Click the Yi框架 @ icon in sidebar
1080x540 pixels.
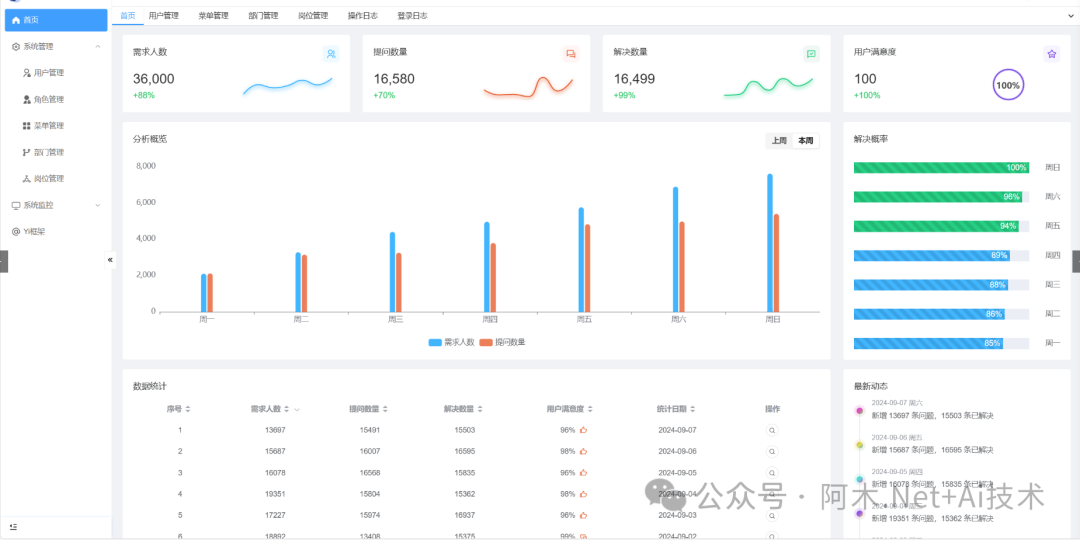(x=16, y=231)
